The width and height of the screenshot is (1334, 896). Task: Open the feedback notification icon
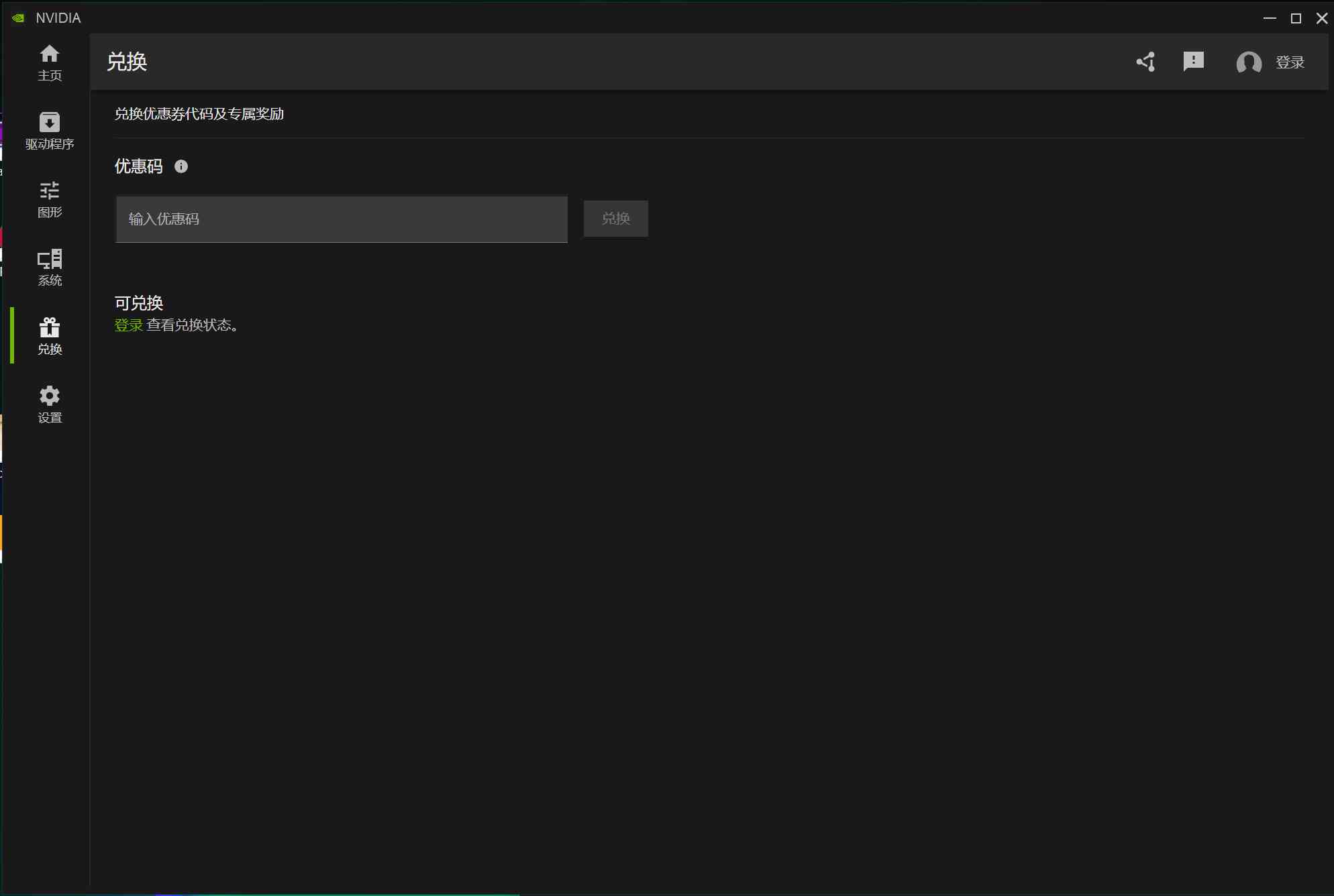1193,62
